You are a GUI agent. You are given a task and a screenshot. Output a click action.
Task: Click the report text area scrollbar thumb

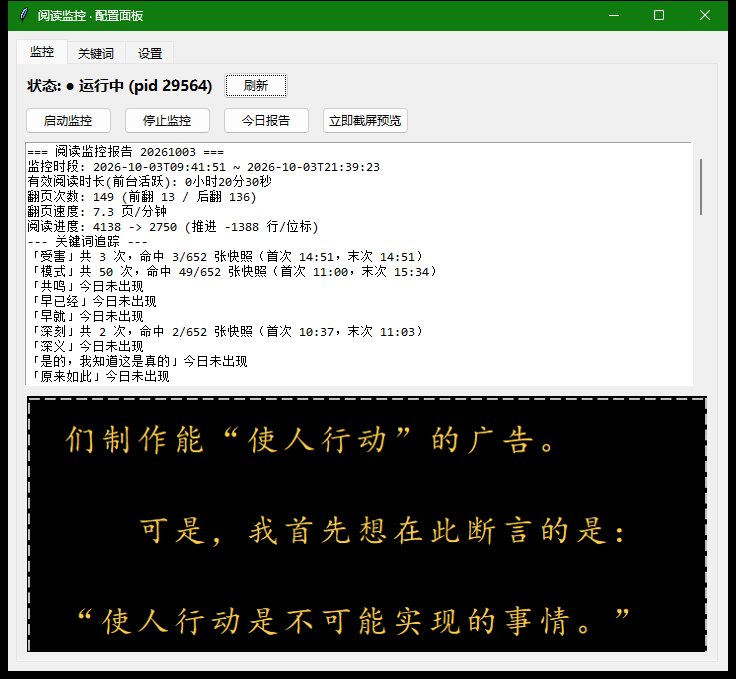click(x=701, y=187)
